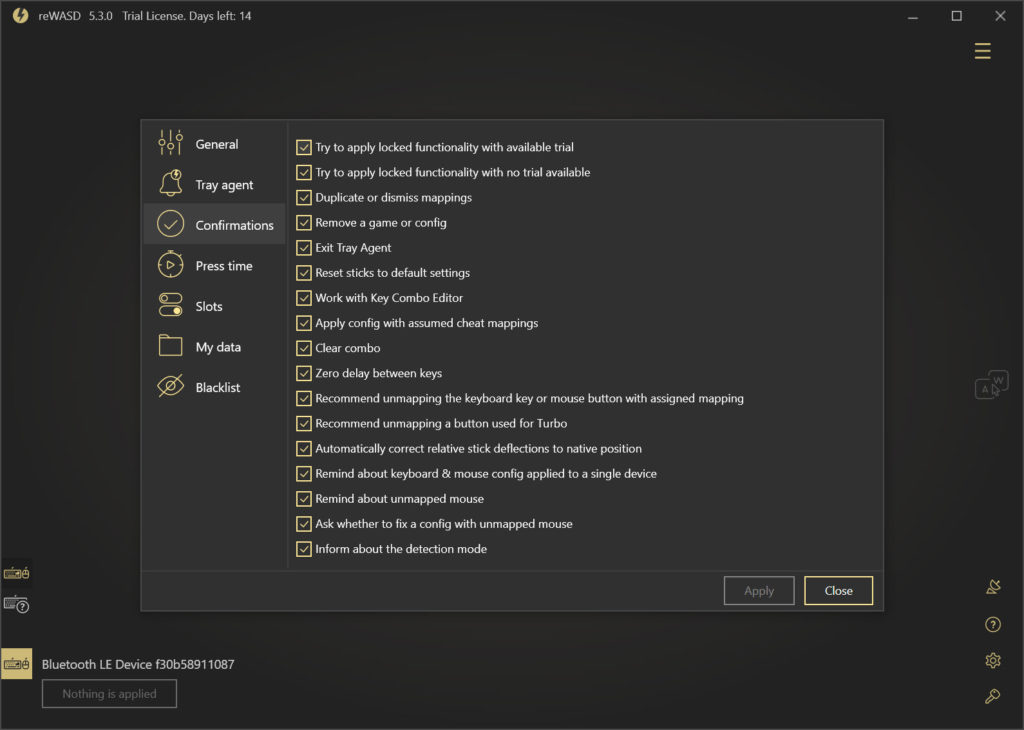This screenshot has width=1024, height=730.
Task: Toggle Apply config with assumed cheat mappings
Action: click(x=304, y=323)
